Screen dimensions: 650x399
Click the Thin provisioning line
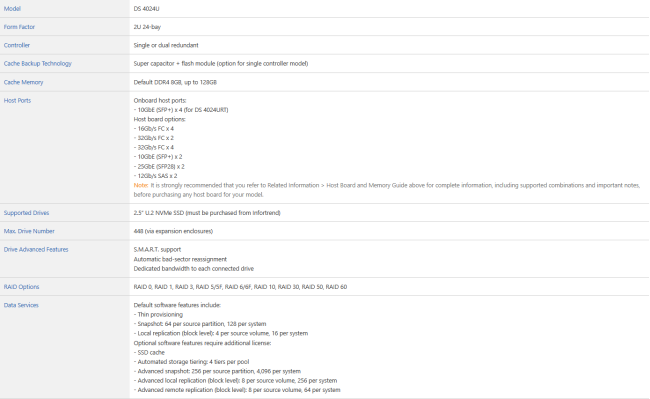158,314
